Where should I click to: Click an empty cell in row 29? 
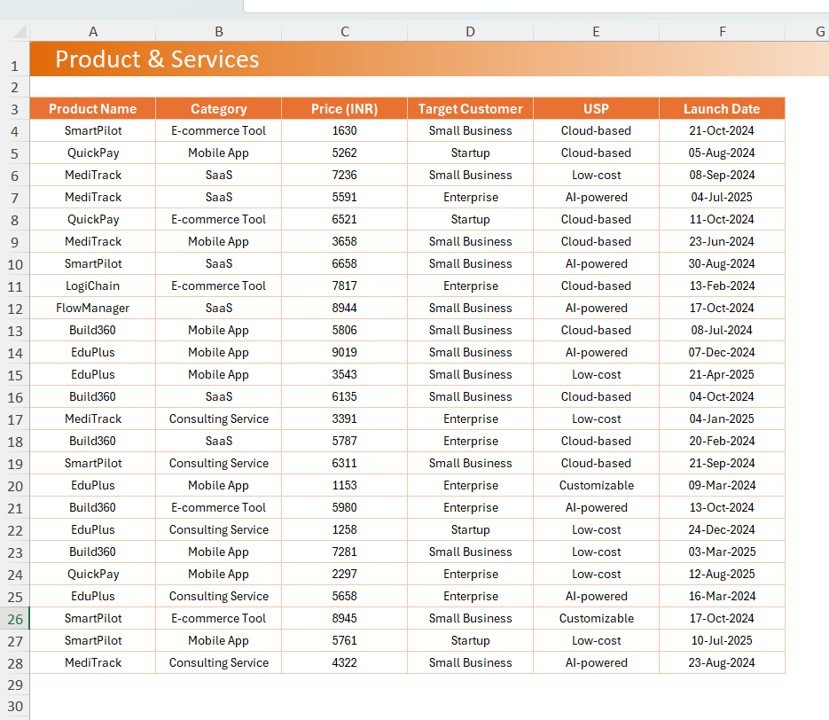[x=344, y=685]
